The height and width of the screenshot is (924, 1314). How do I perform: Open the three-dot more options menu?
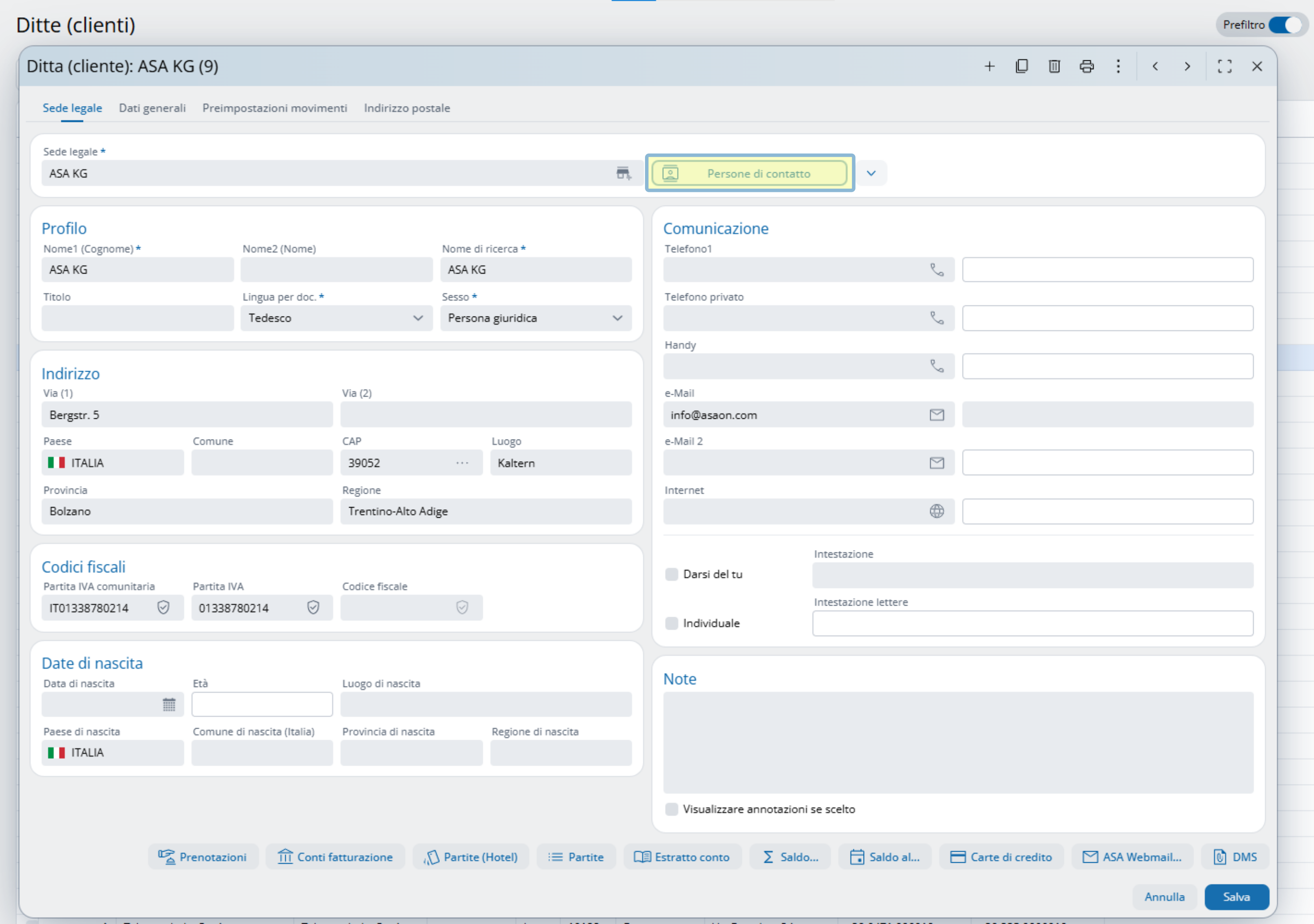pos(1118,66)
